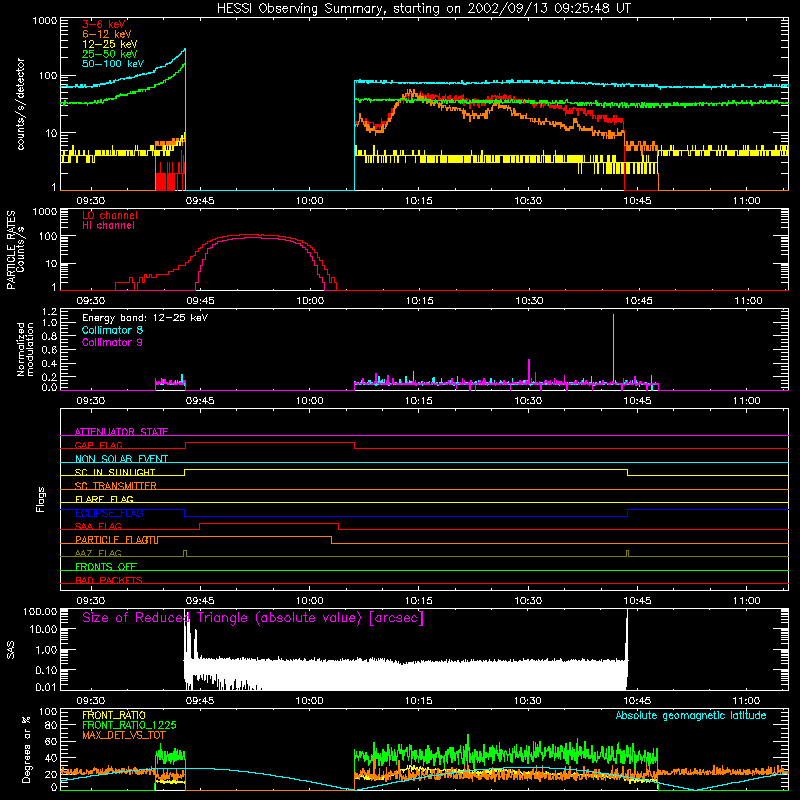The height and width of the screenshot is (800, 800).
Task: Click the Energy band: 12-25 keV label
Action: [145, 318]
